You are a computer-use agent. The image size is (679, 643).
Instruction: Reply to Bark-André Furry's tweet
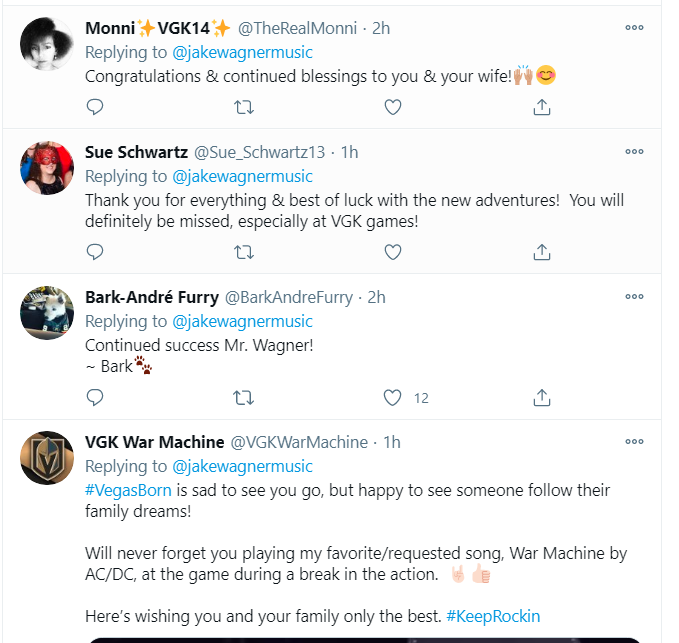point(95,398)
